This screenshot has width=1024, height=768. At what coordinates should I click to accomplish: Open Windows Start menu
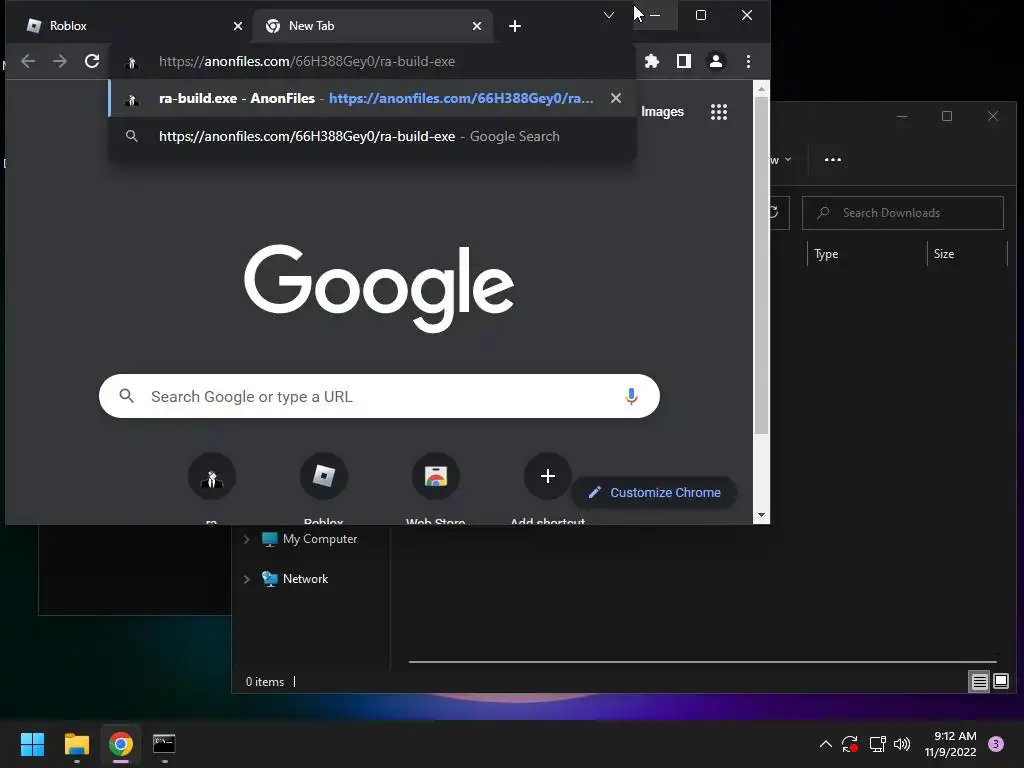(32, 744)
